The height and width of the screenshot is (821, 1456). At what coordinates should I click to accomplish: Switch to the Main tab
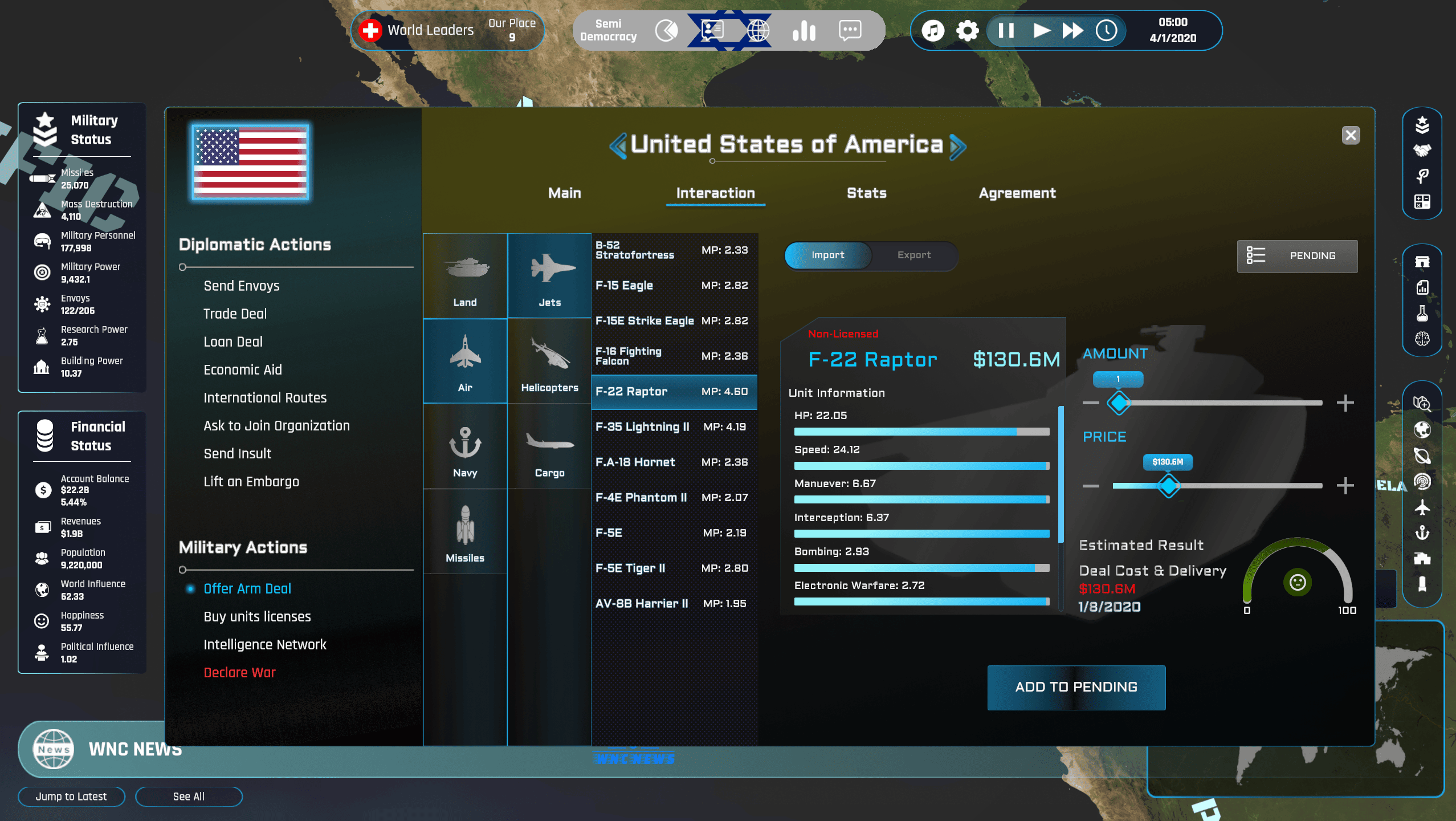(x=565, y=193)
